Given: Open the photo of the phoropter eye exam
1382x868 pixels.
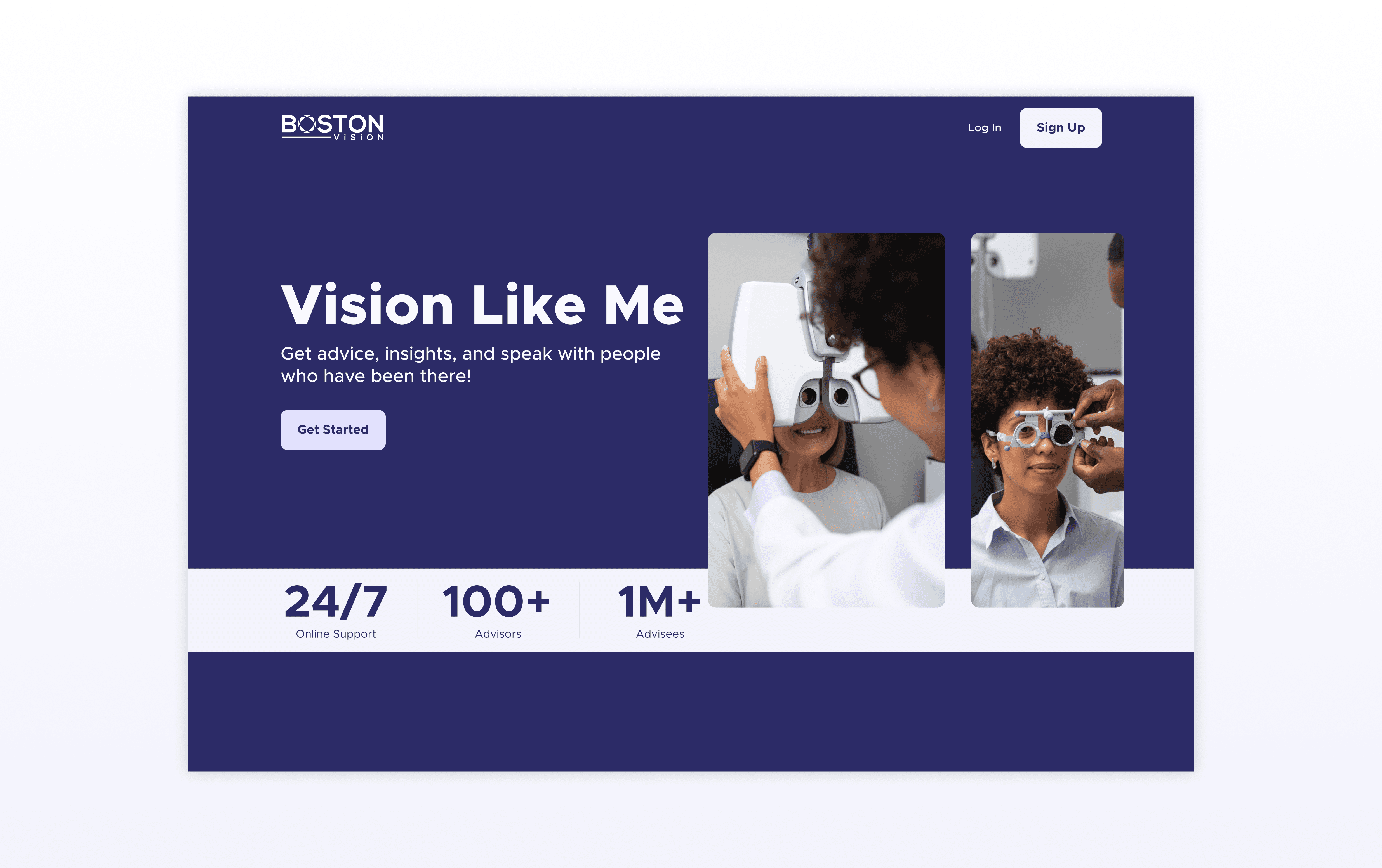Looking at the screenshot, I should tap(827, 420).
